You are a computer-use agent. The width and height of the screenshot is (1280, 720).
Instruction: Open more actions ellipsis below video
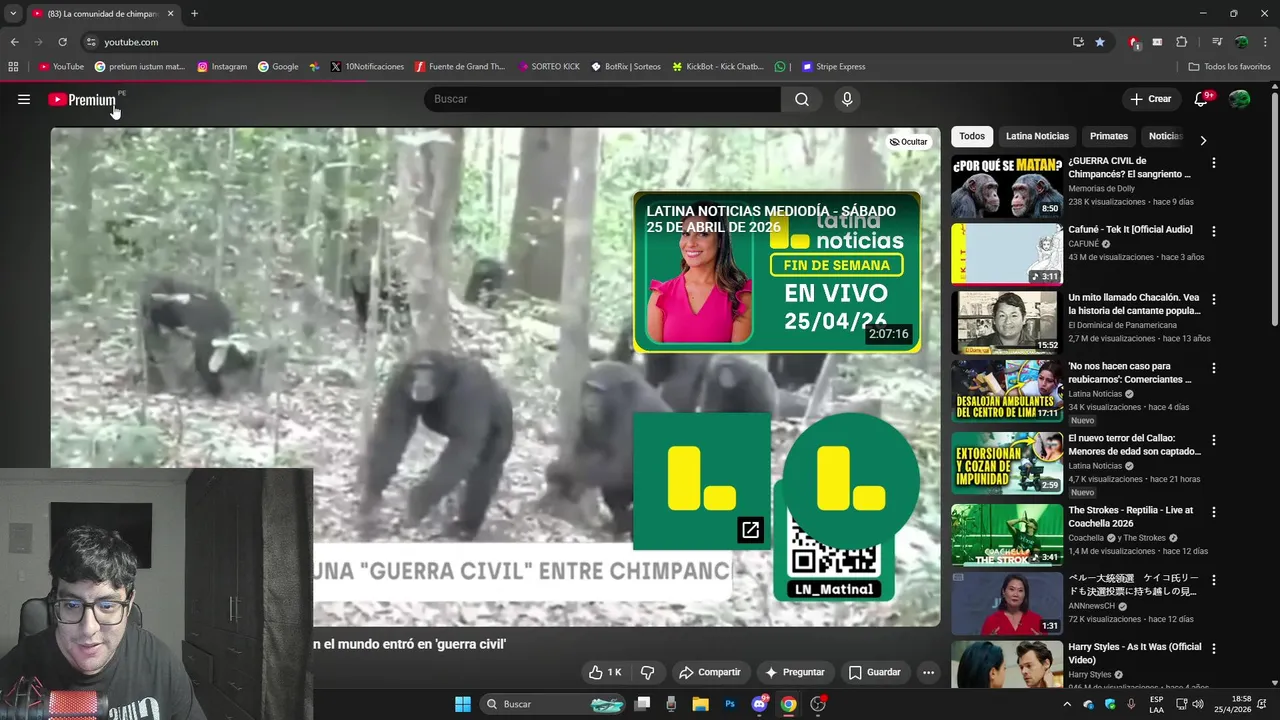(x=928, y=672)
